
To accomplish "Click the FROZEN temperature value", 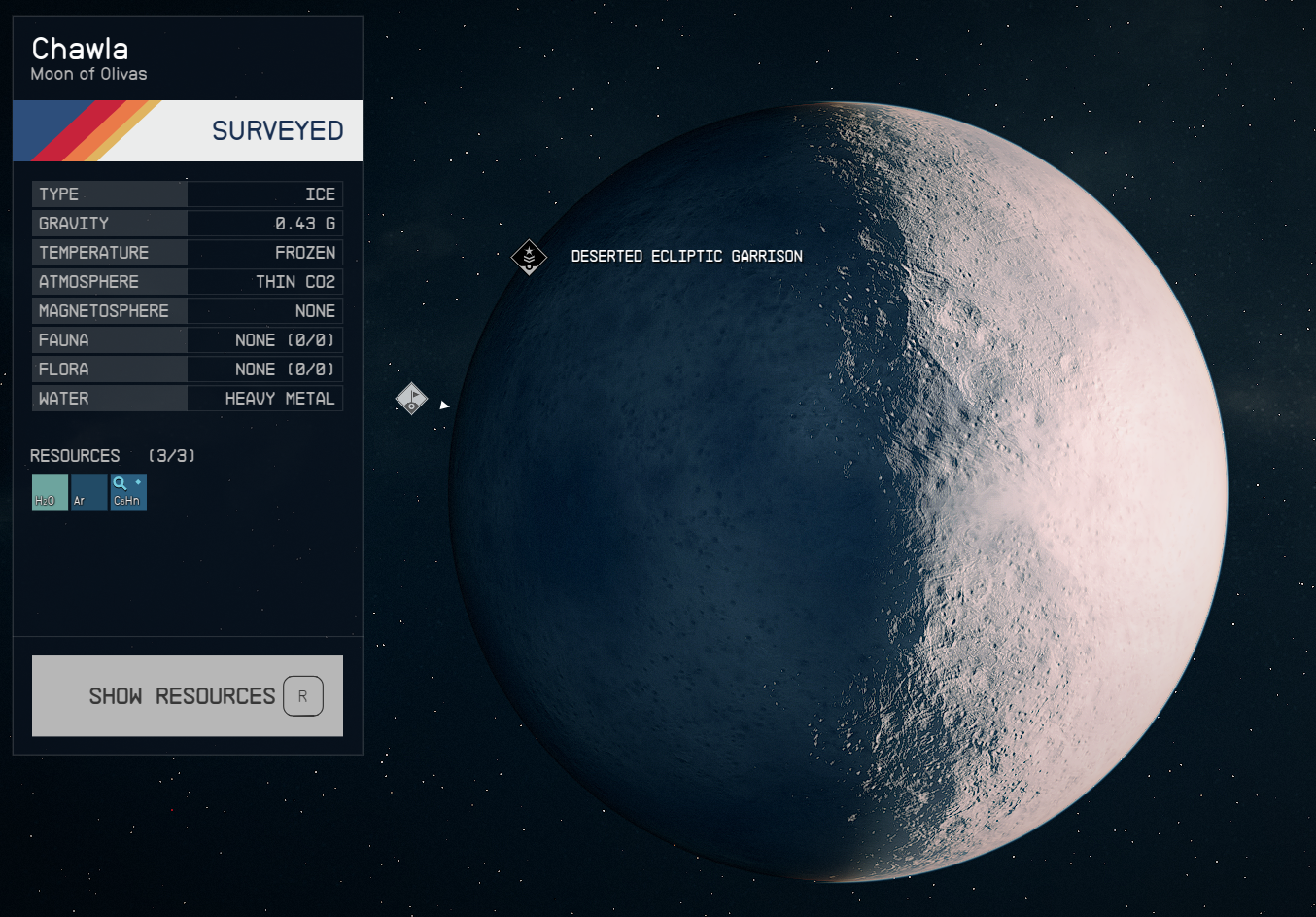I will [305, 253].
